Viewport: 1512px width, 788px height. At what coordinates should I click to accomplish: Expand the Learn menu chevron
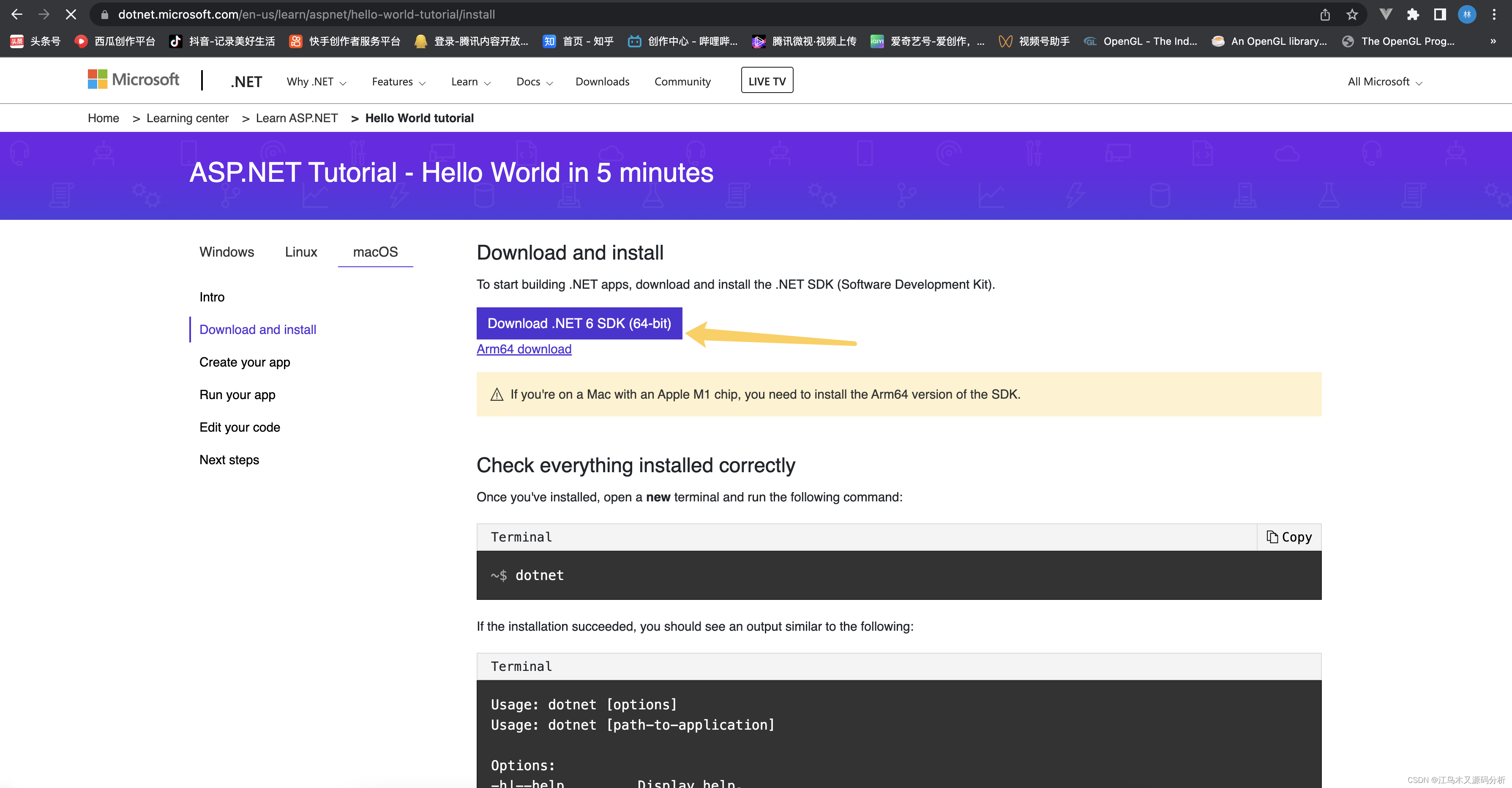coord(487,82)
